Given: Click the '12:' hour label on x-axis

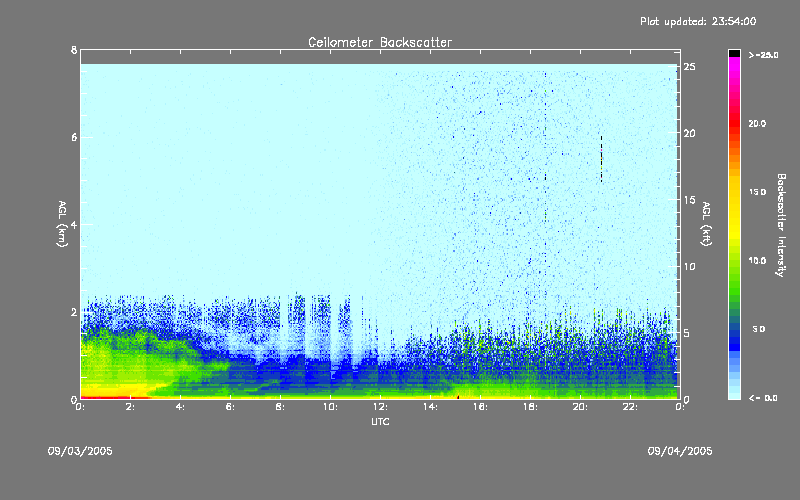Looking at the screenshot, I should coord(380,407).
